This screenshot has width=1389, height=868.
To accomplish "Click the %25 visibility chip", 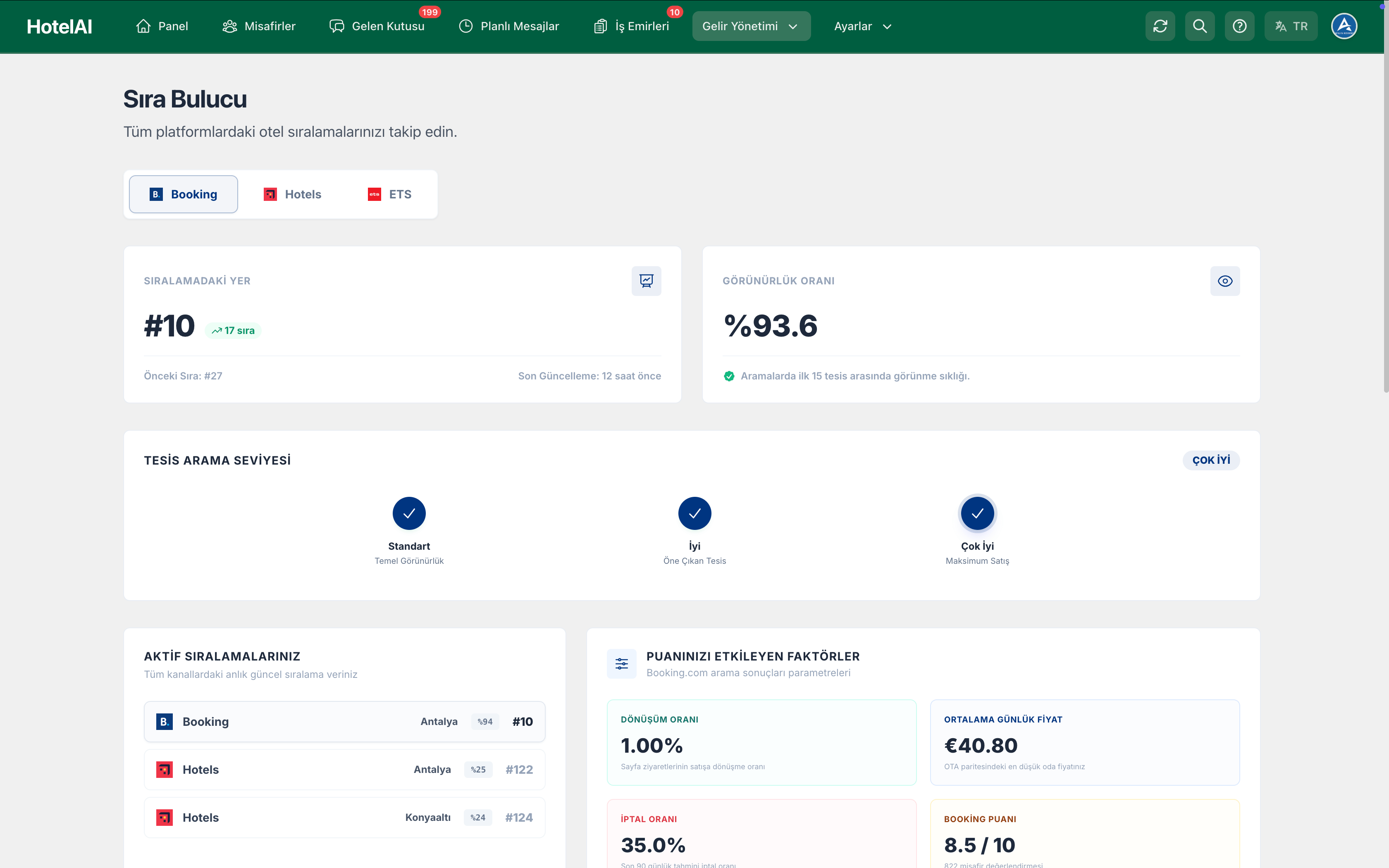I will [478, 770].
